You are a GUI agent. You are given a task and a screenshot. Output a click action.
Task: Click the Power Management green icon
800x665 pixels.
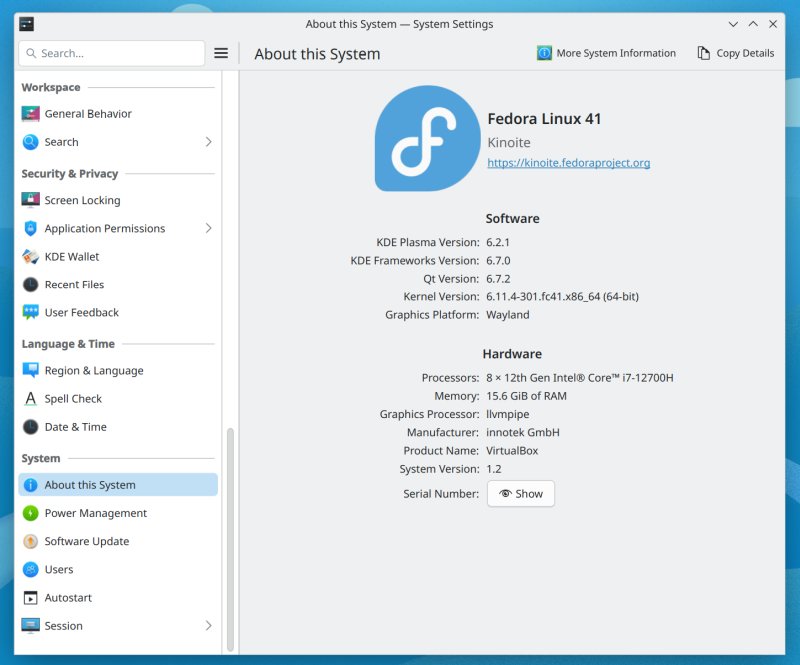pos(31,513)
